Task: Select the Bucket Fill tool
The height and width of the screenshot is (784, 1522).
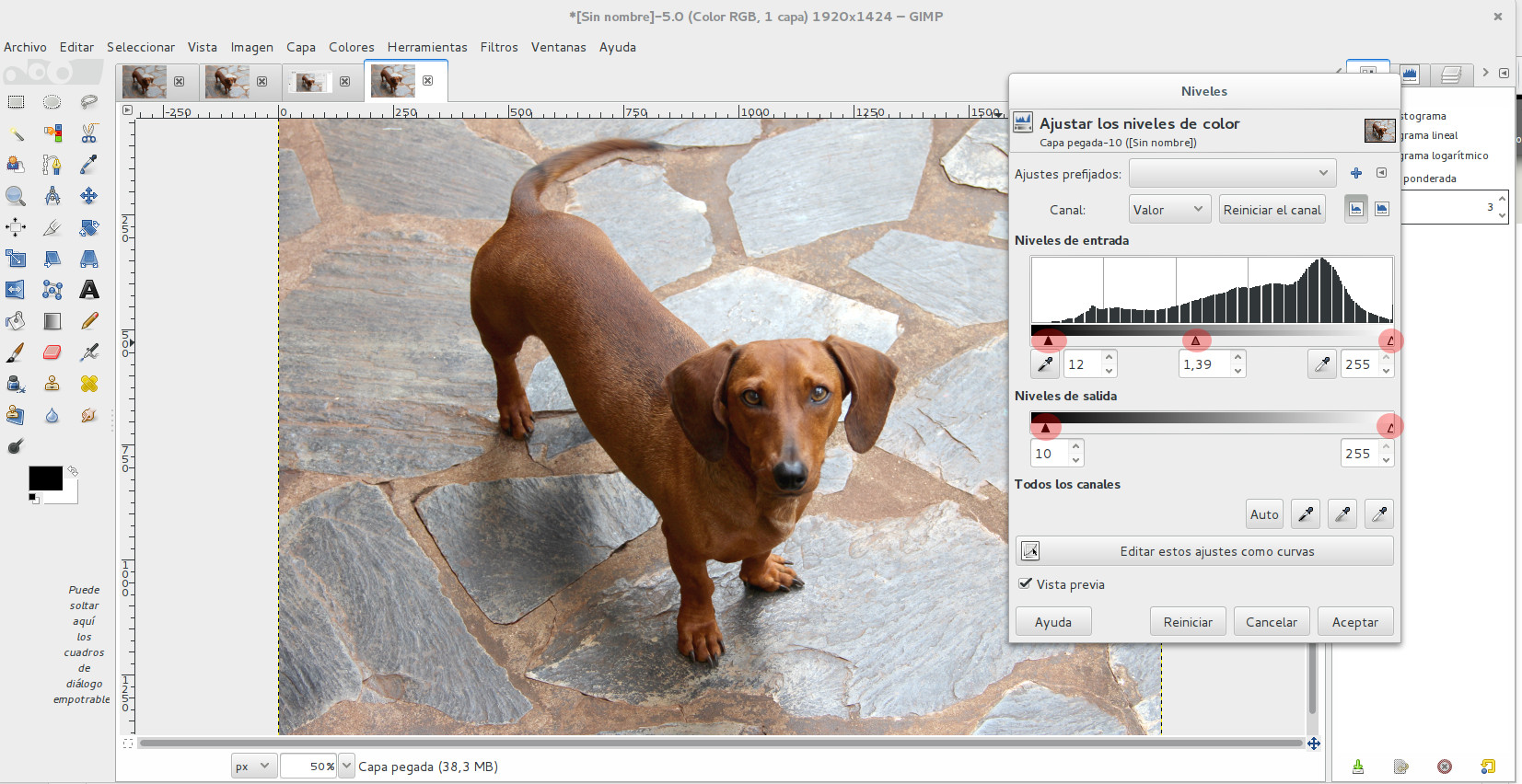Action: click(16, 321)
